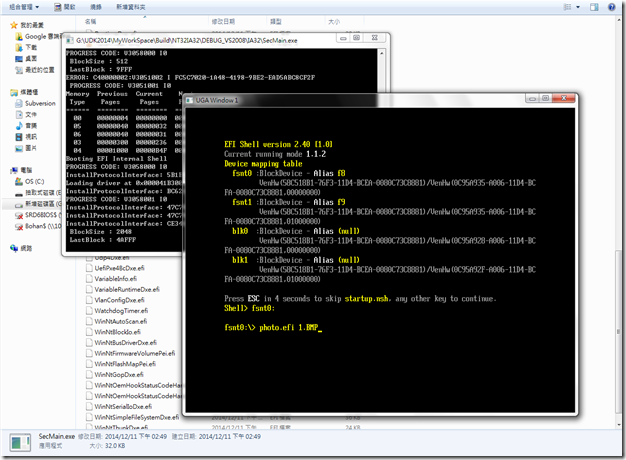The height and width of the screenshot is (460, 626).
Task: Click the Explorer vertical scrollbar thumb
Action: 618,332
